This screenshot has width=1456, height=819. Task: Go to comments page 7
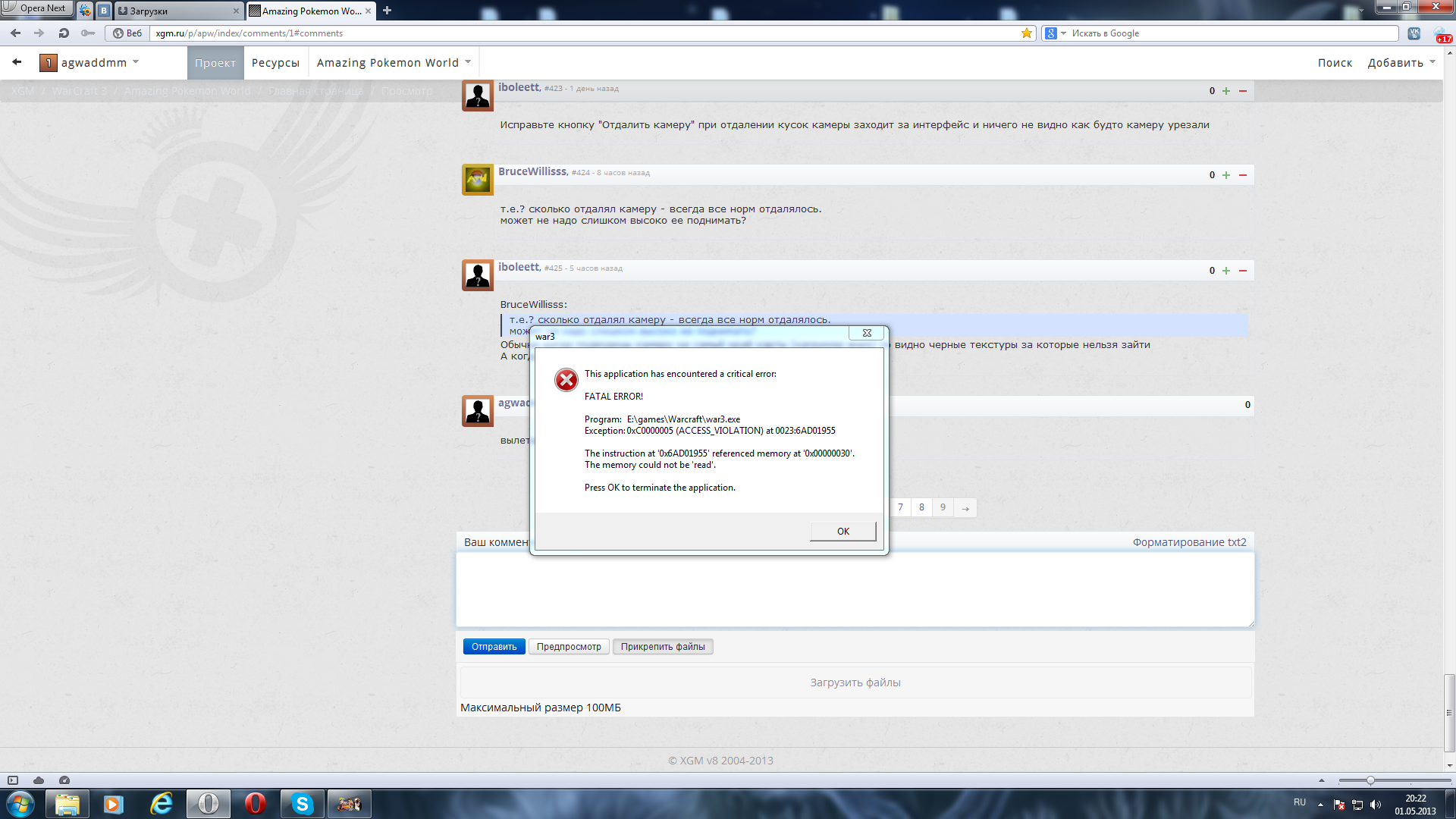pos(900,507)
